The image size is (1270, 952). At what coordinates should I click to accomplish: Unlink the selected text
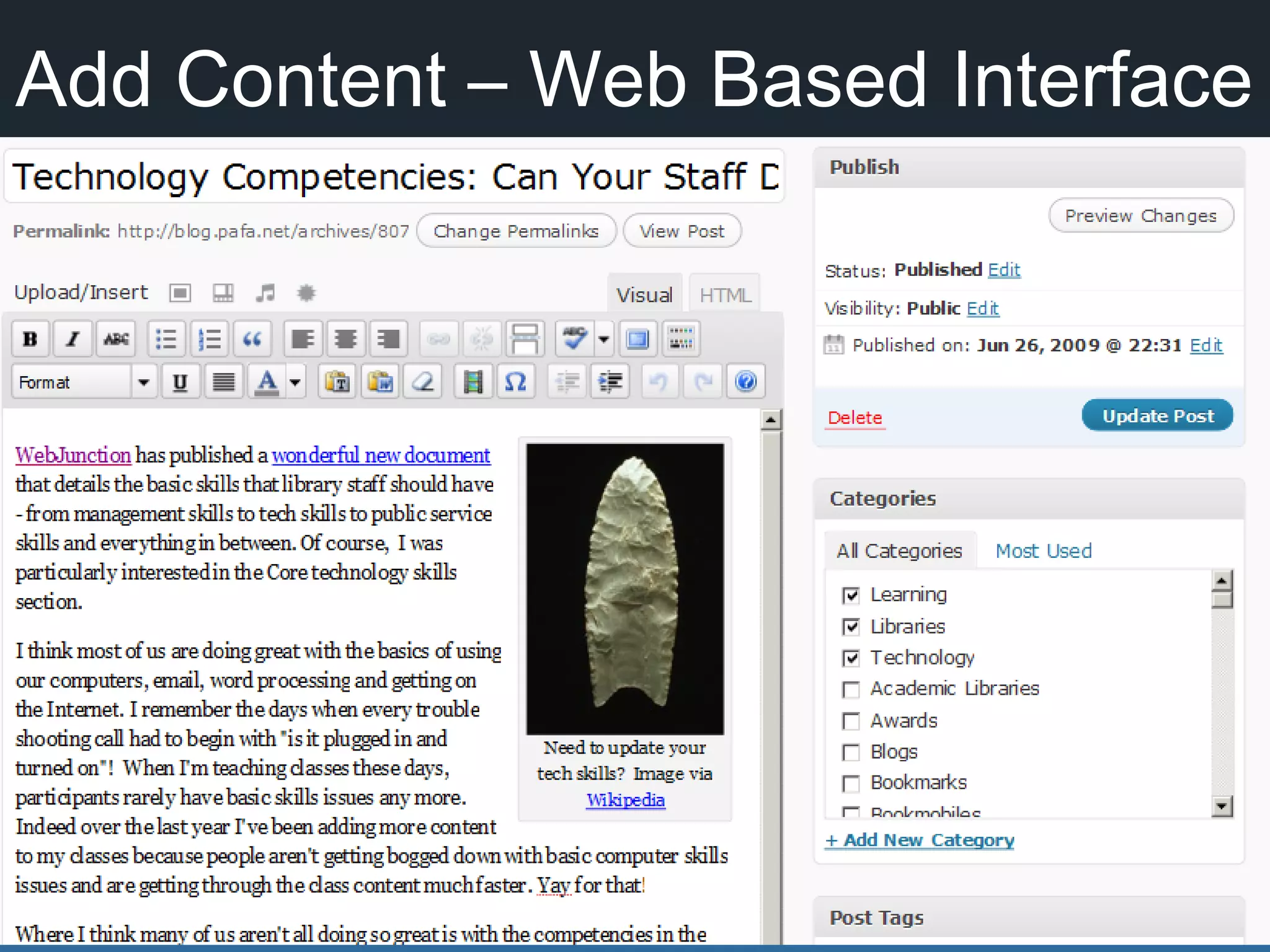[482, 339]
